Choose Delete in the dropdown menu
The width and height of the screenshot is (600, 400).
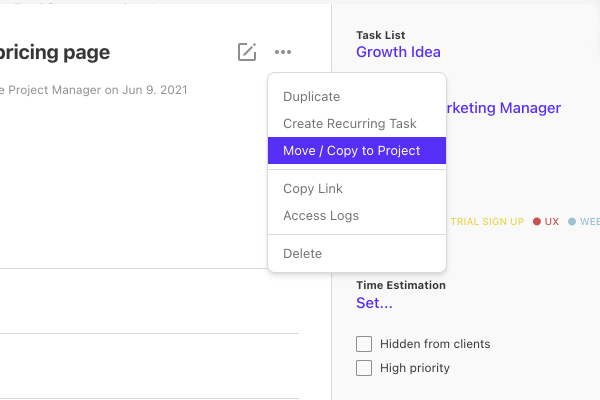click(357, 253)
